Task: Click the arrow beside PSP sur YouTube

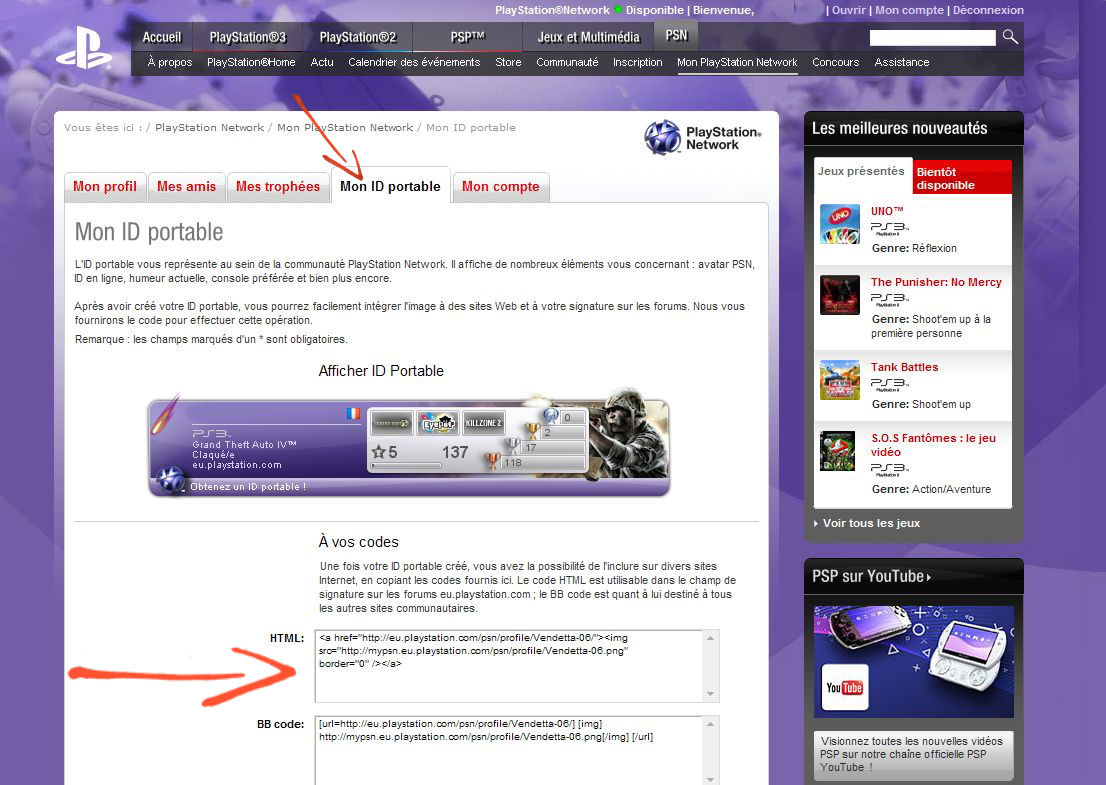Action: (929, 578)
